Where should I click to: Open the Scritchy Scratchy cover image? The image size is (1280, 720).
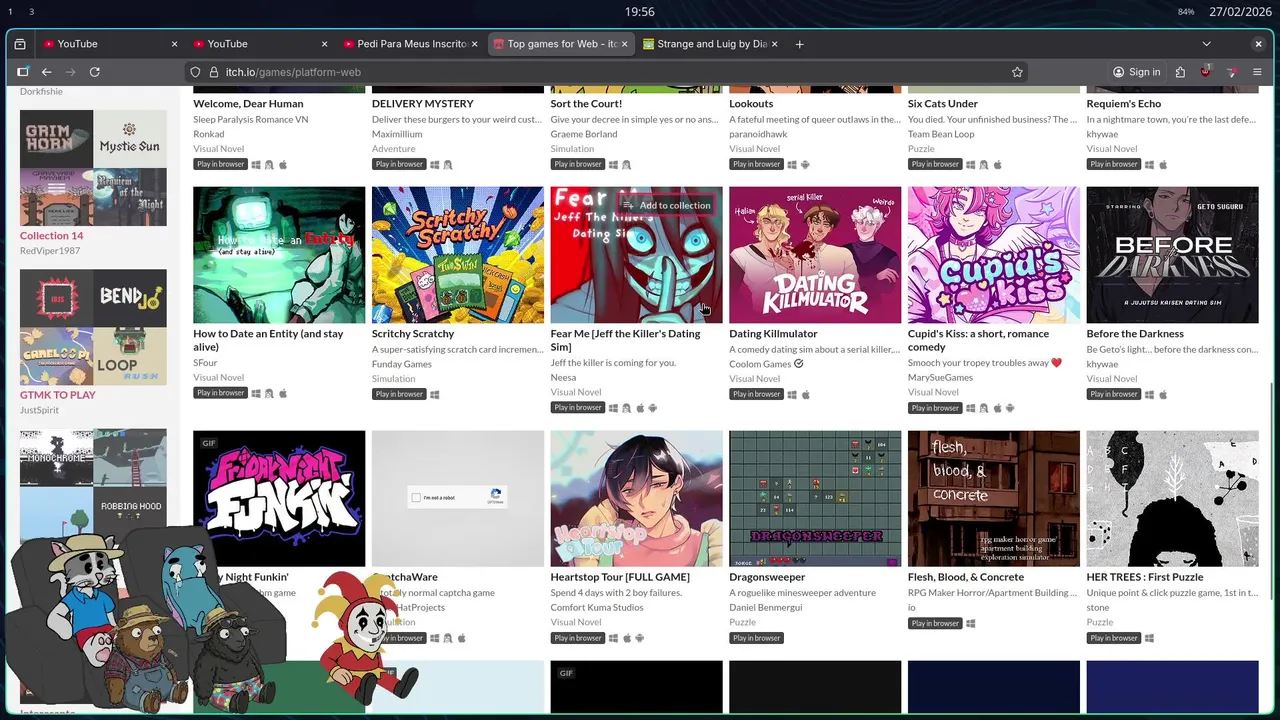[458, 255]
